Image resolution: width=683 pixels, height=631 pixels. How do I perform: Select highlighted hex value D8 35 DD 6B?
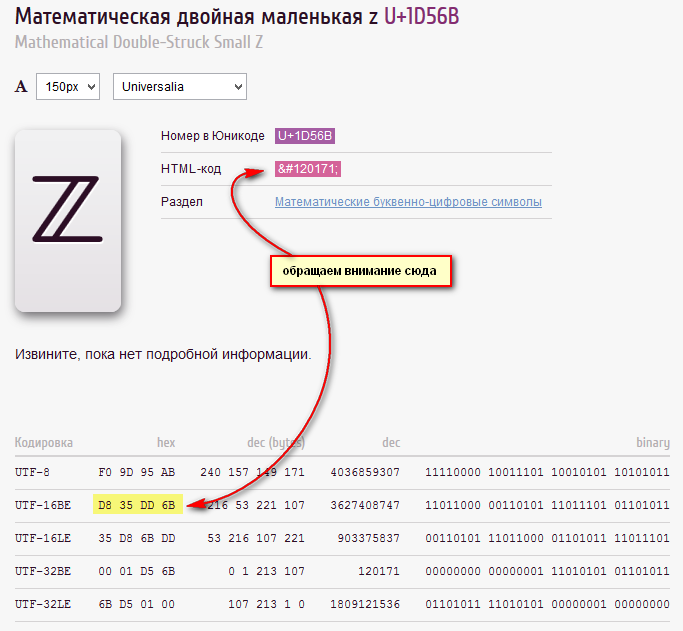(x=138, y=504)
